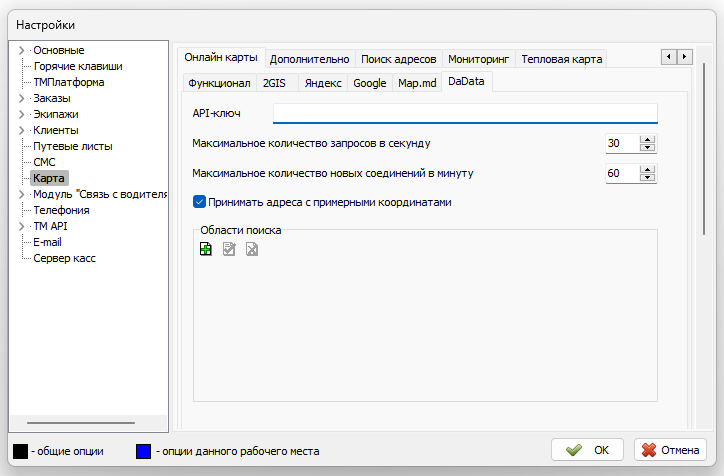Decrease new connections per minute value
Viewport: 724px width, 476px height.
click(x=647, y=177)
